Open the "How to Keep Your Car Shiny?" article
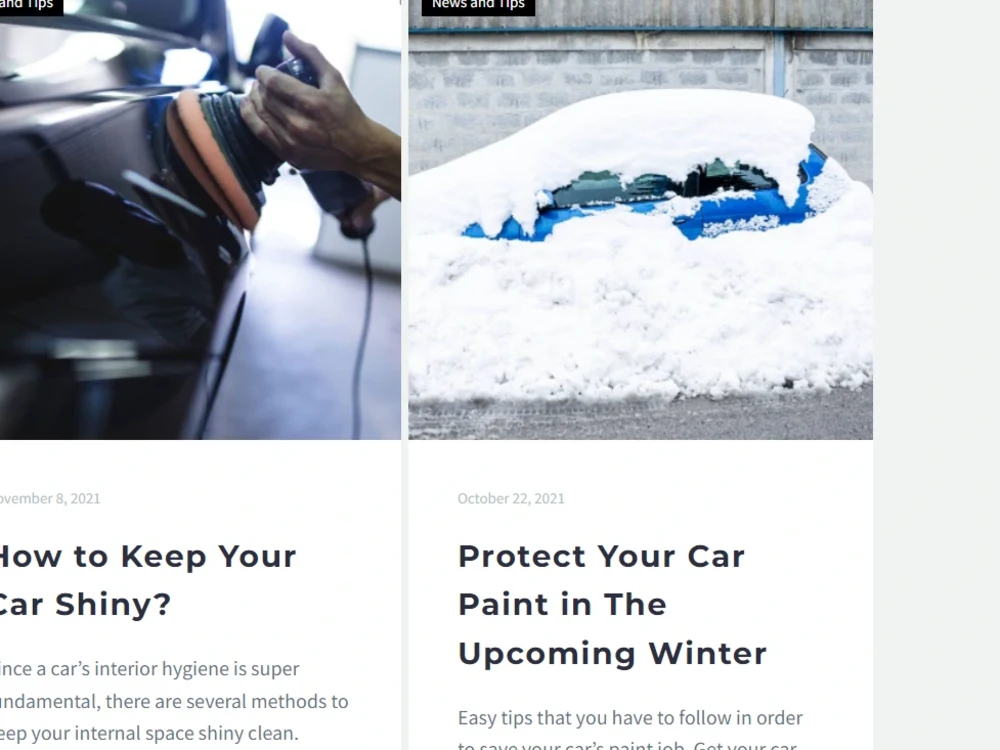Image resolution: width=1000 pixels, height=750 pixels. coord(148,580)
